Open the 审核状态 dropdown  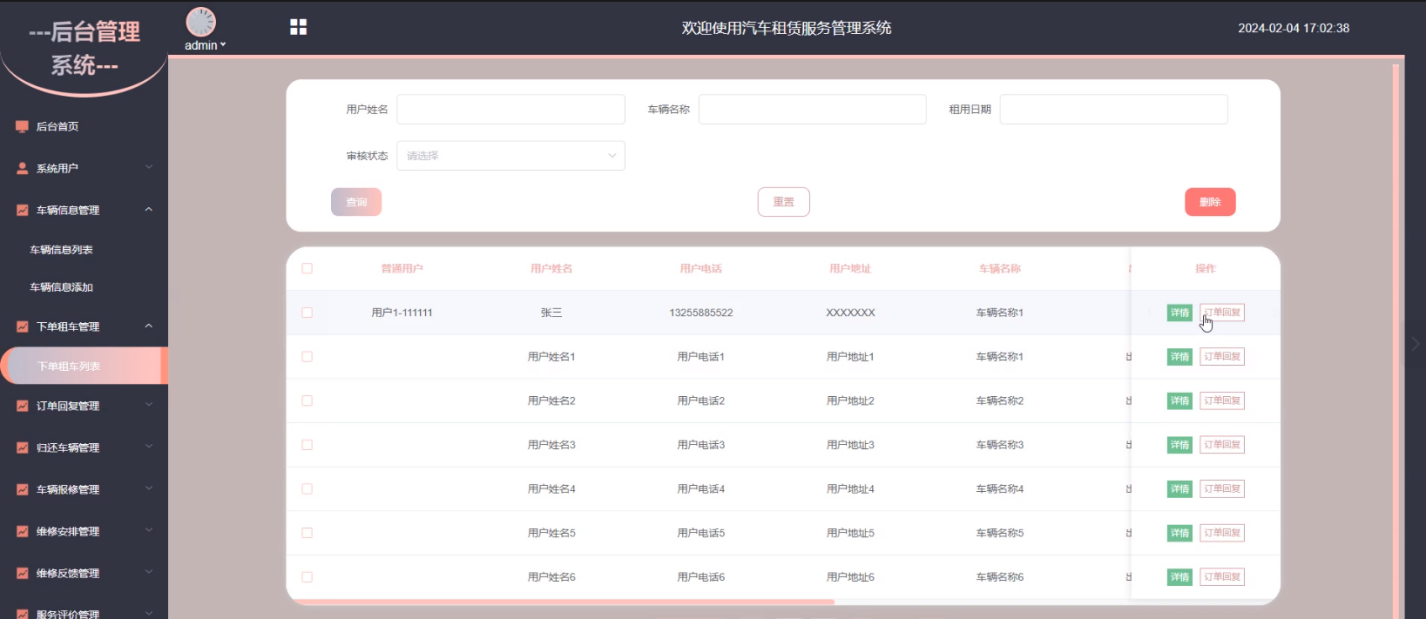pyautogui.click(x=511, y=155)
